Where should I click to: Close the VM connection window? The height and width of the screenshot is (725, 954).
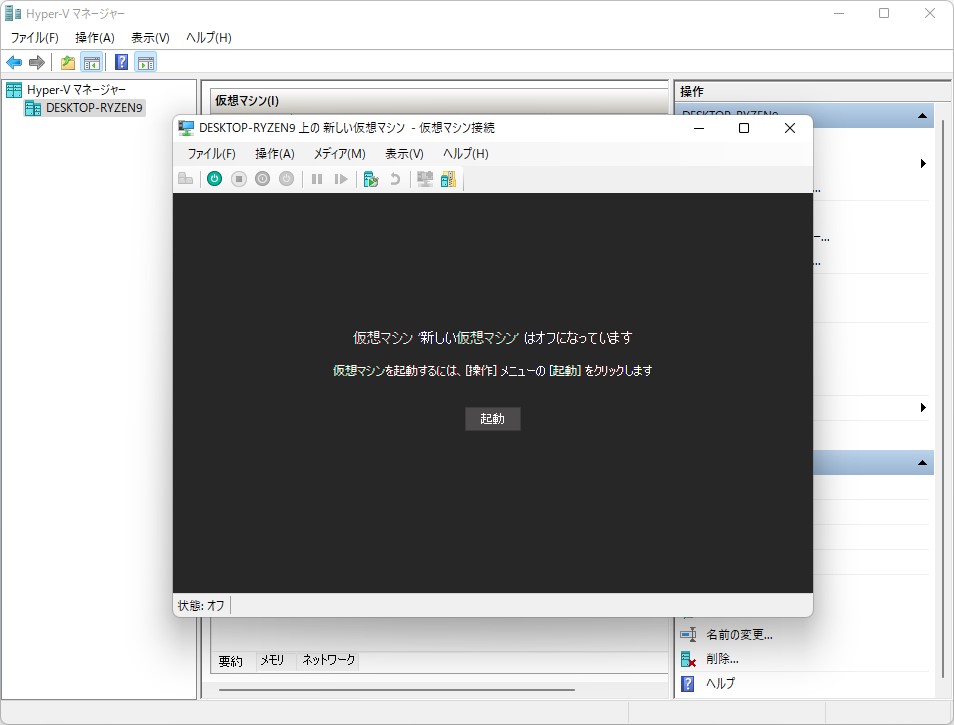(790, 128)
